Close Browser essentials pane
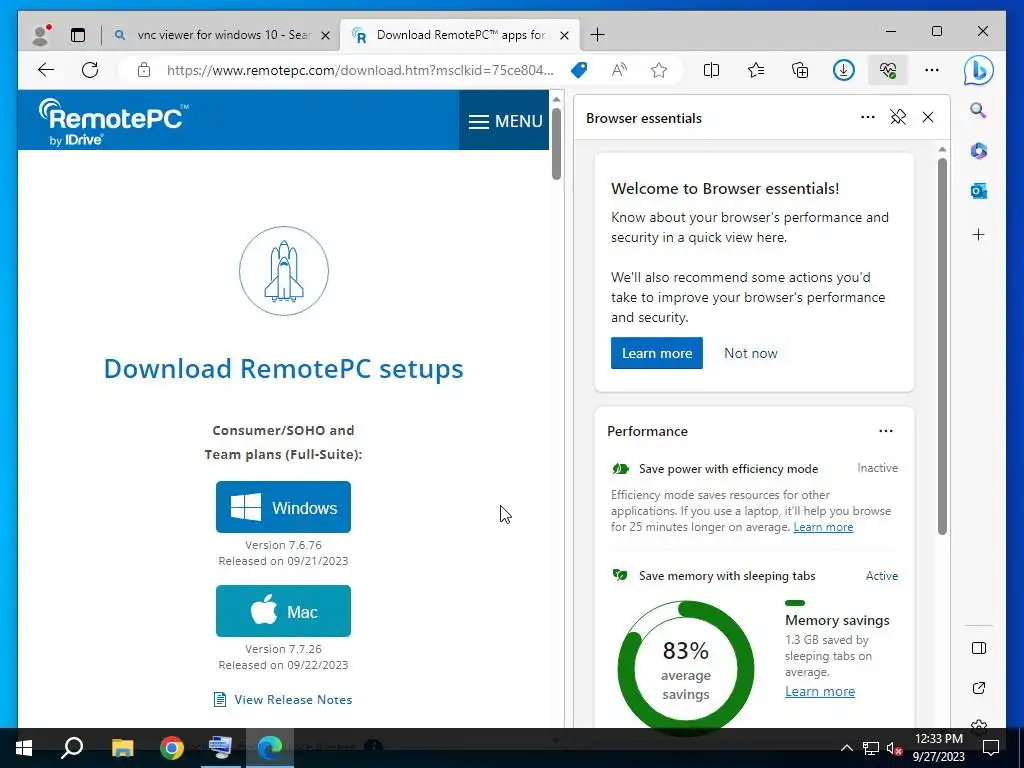The height and width of the screenshot is (768, 1024). 927,118
